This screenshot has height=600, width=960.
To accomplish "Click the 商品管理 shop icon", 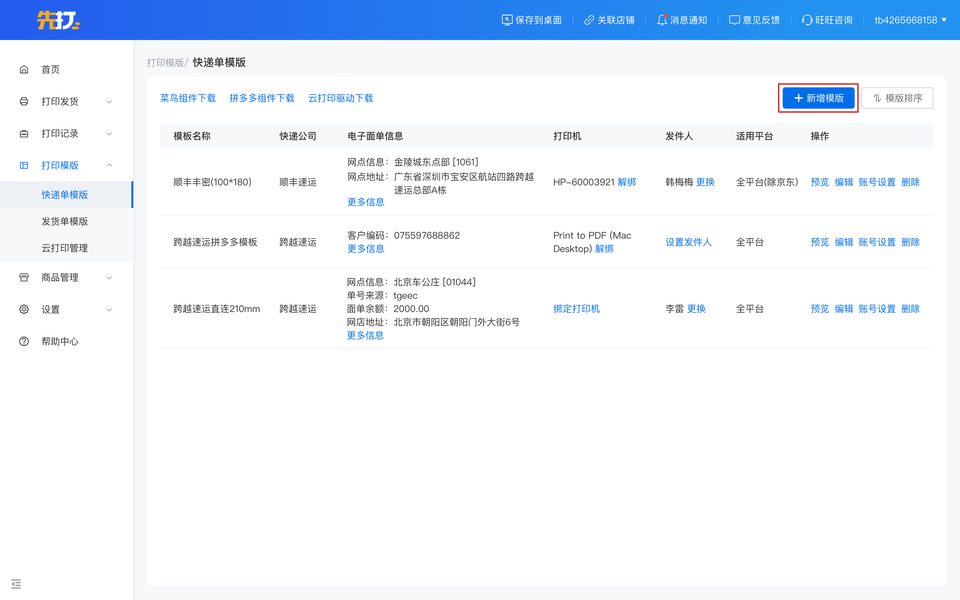I will pyautogui.click(x=24, y=277).
